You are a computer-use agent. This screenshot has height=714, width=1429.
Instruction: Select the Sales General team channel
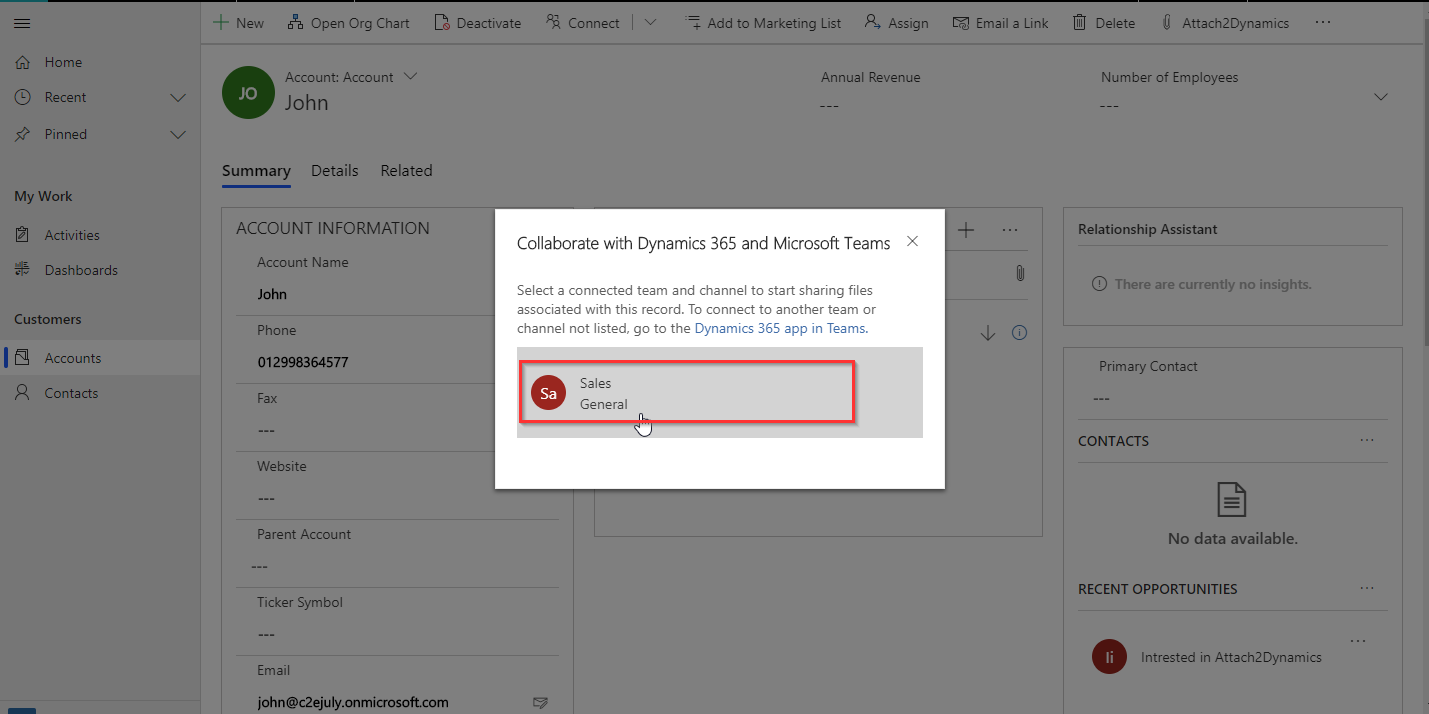(720, 393)
